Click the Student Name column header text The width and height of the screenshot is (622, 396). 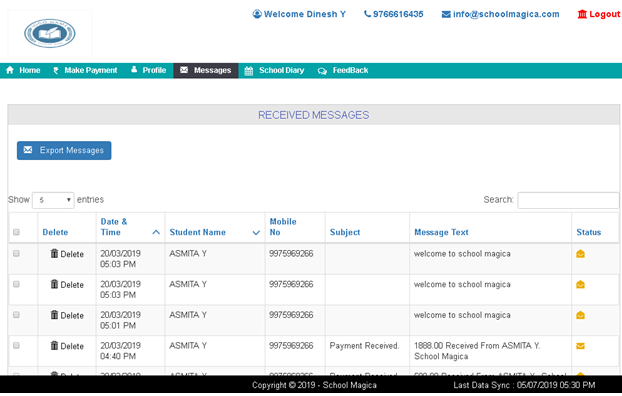pyautogui.click(x=198, y=233)
